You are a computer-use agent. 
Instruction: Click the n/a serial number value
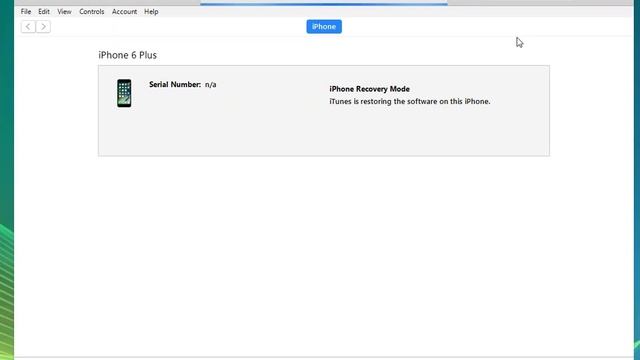211,85
